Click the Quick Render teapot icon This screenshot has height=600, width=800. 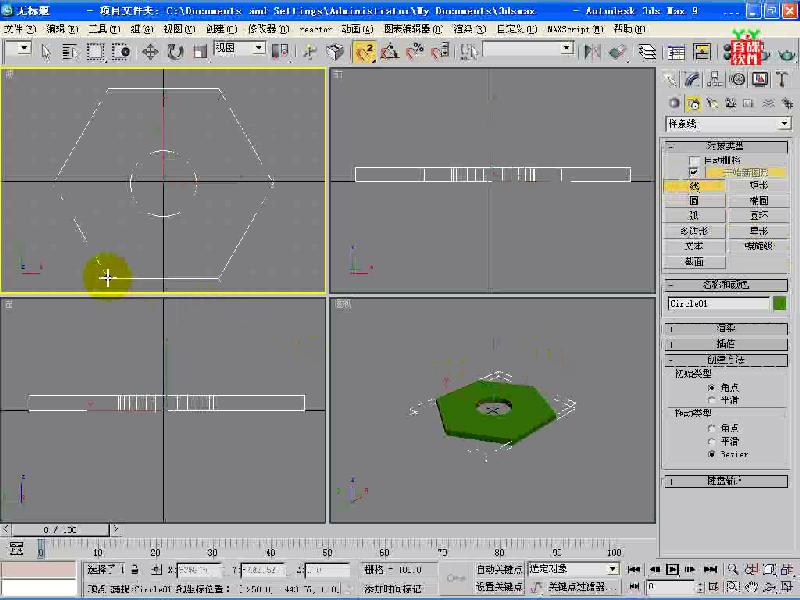tap(787, 54)
